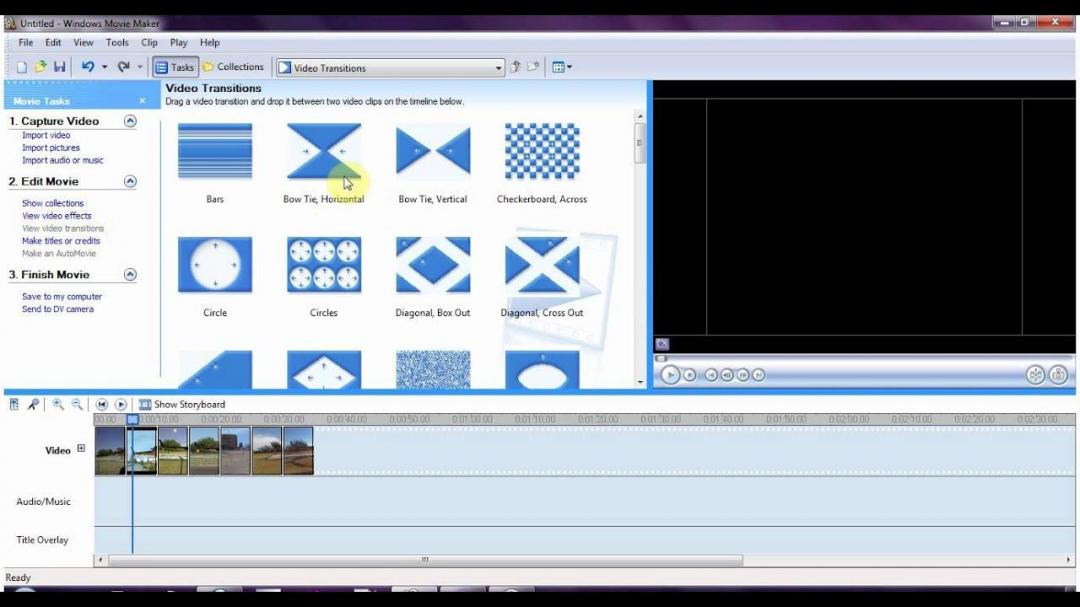Viewport: 1080px width, 607px height.
Task: Click the Import pictures link
Action: click(50, 147)
